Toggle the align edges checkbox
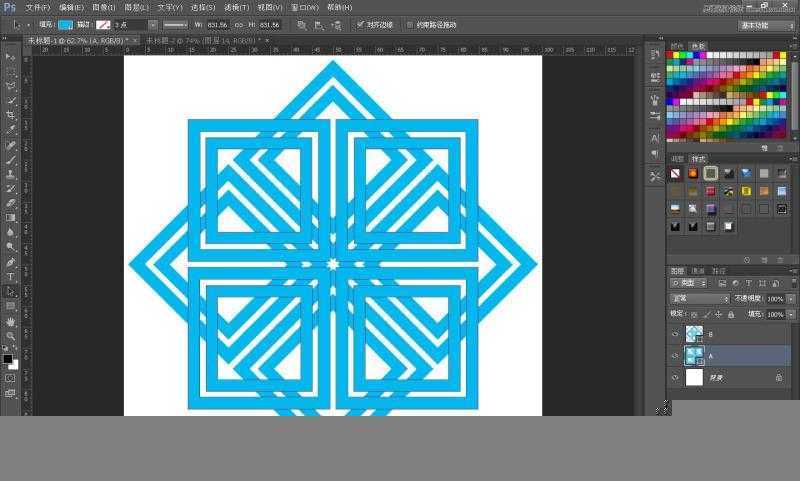 [360, 24]
